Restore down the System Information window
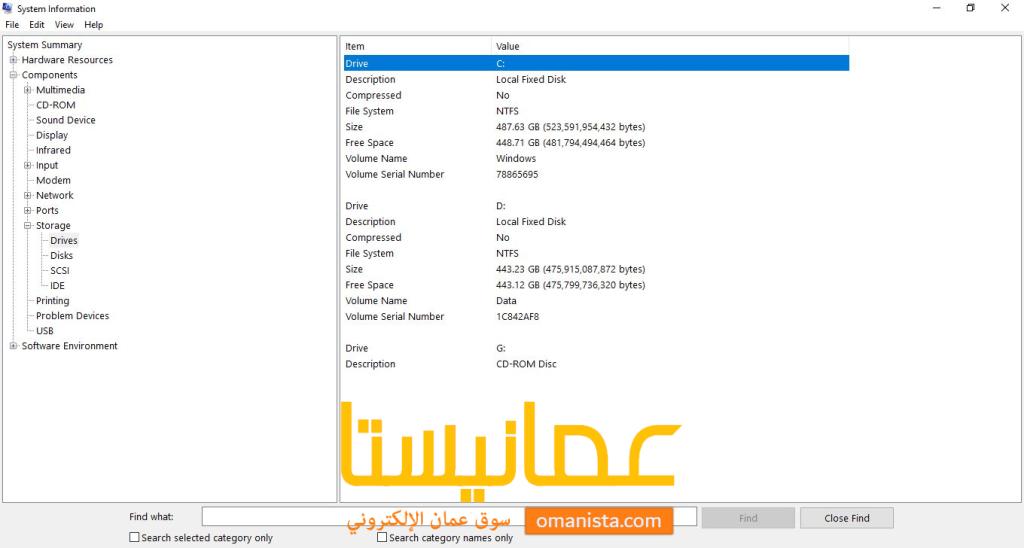 [x=970, y=8]
